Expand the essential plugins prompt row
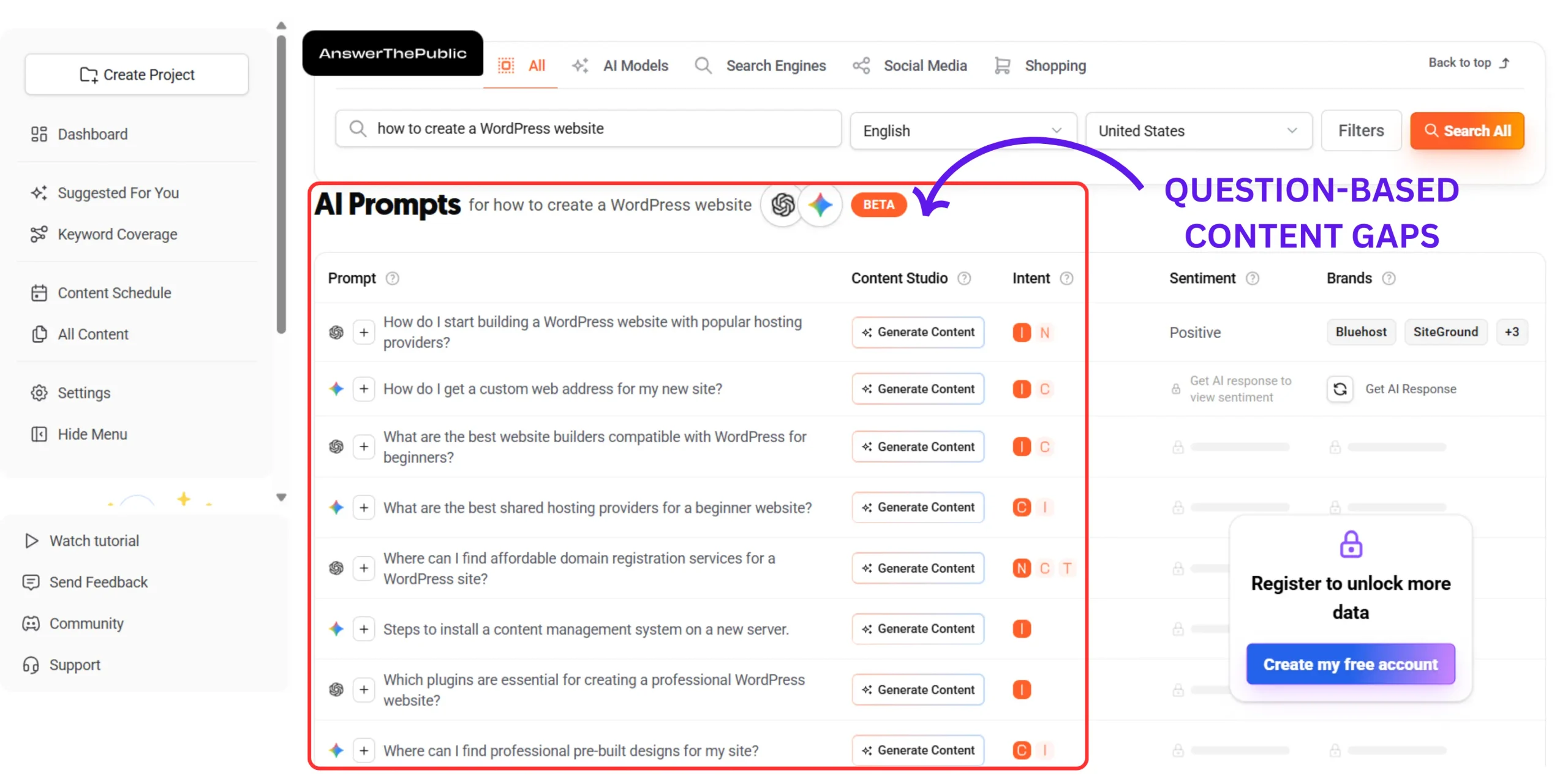This screenshot has height=784, width=1568. pos(364,690)
